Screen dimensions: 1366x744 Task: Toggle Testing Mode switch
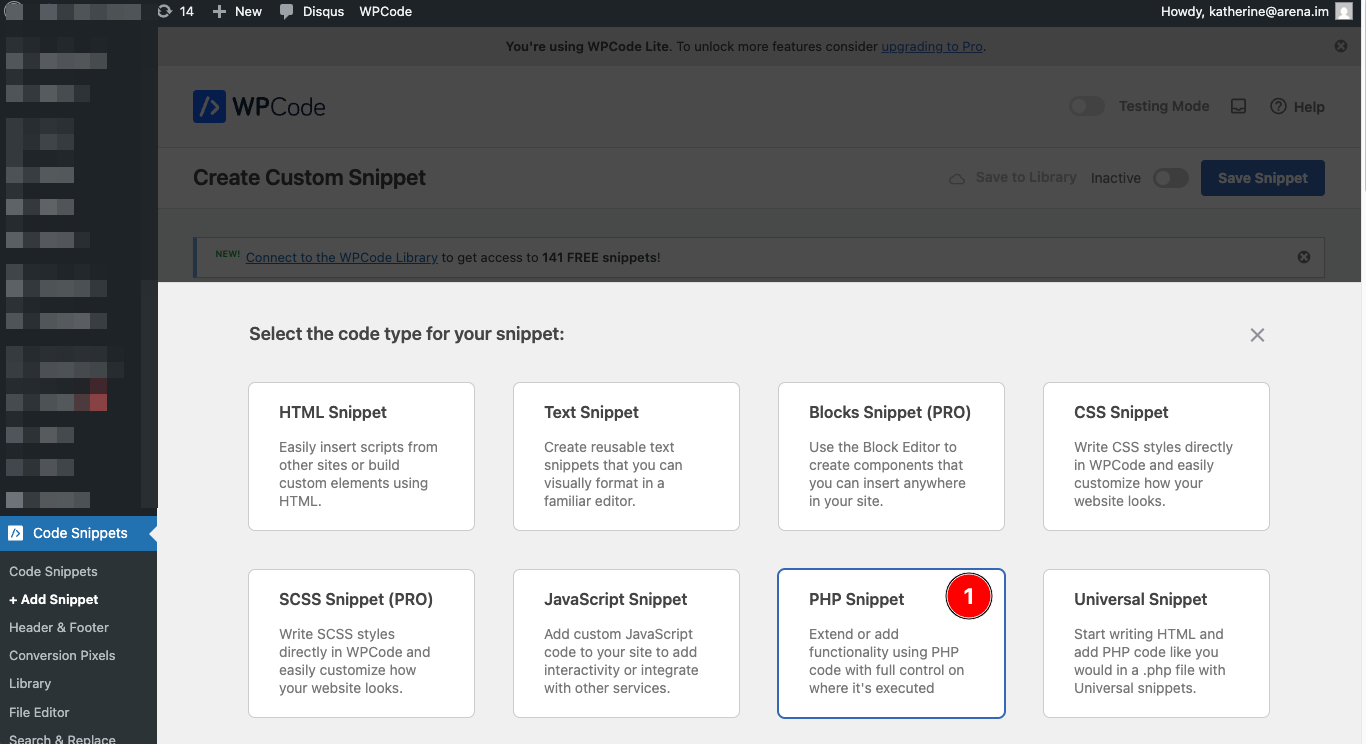tap(1087, 106)
